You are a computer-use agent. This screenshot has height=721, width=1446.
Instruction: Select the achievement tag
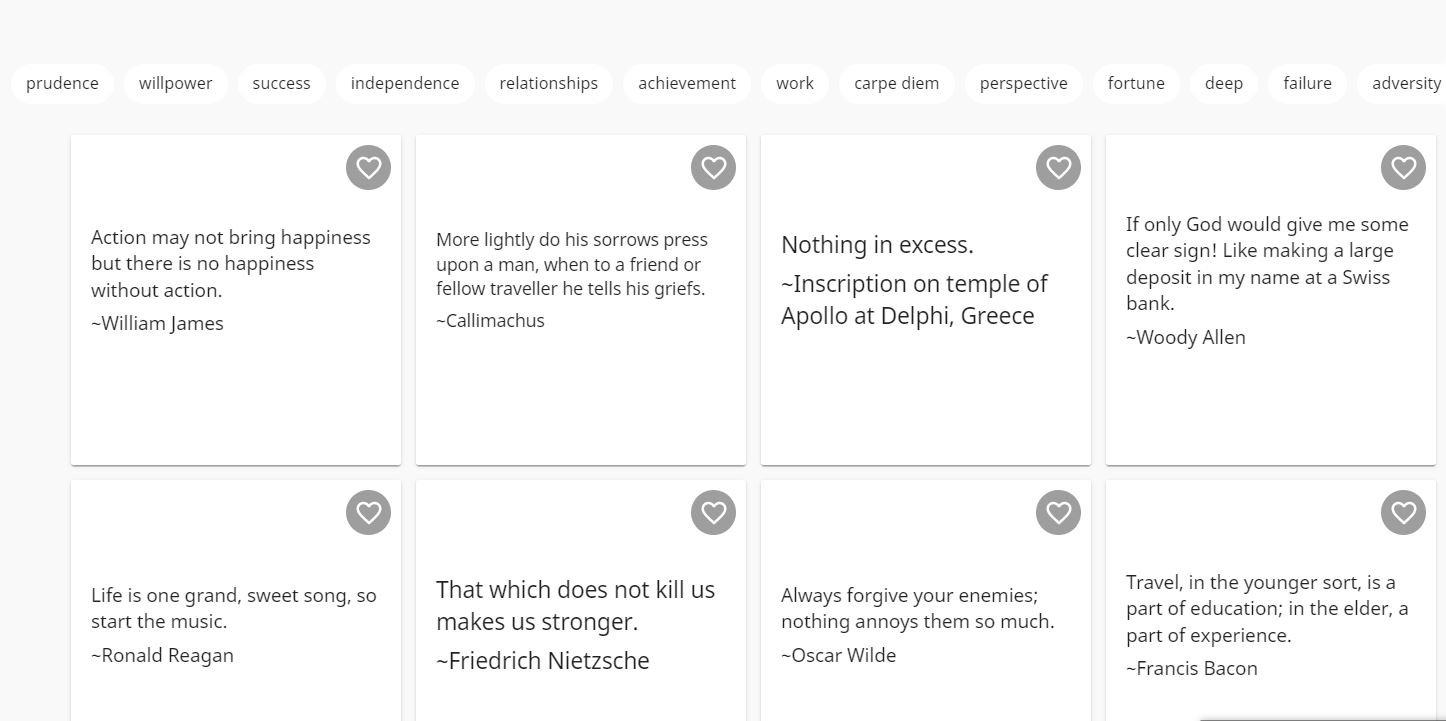pyautogui.click(x=687, y=83)
